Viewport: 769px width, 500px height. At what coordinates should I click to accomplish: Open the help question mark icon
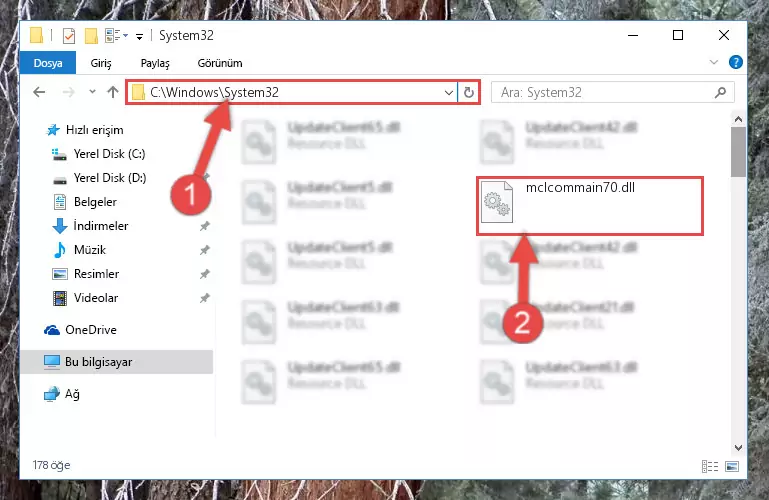point(735,62)
